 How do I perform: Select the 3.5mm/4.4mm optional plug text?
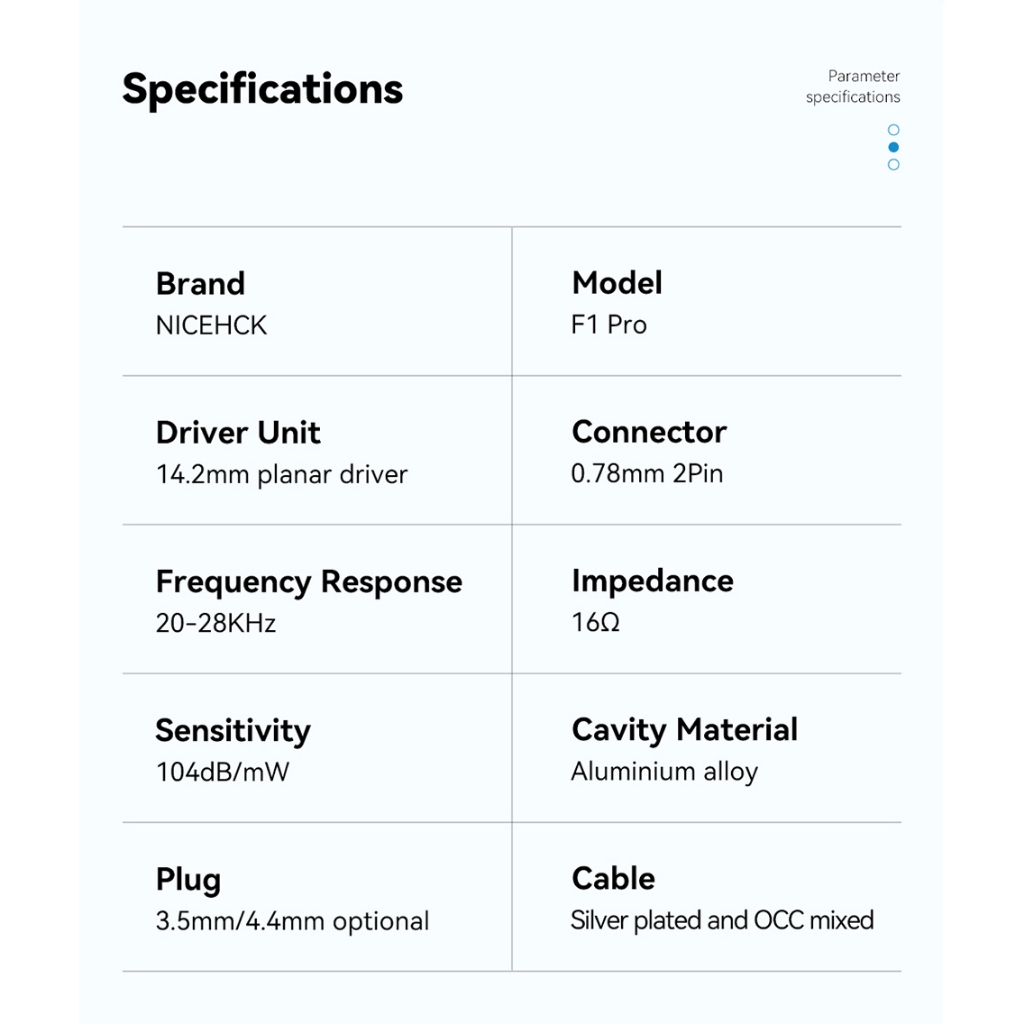[292, 921]
